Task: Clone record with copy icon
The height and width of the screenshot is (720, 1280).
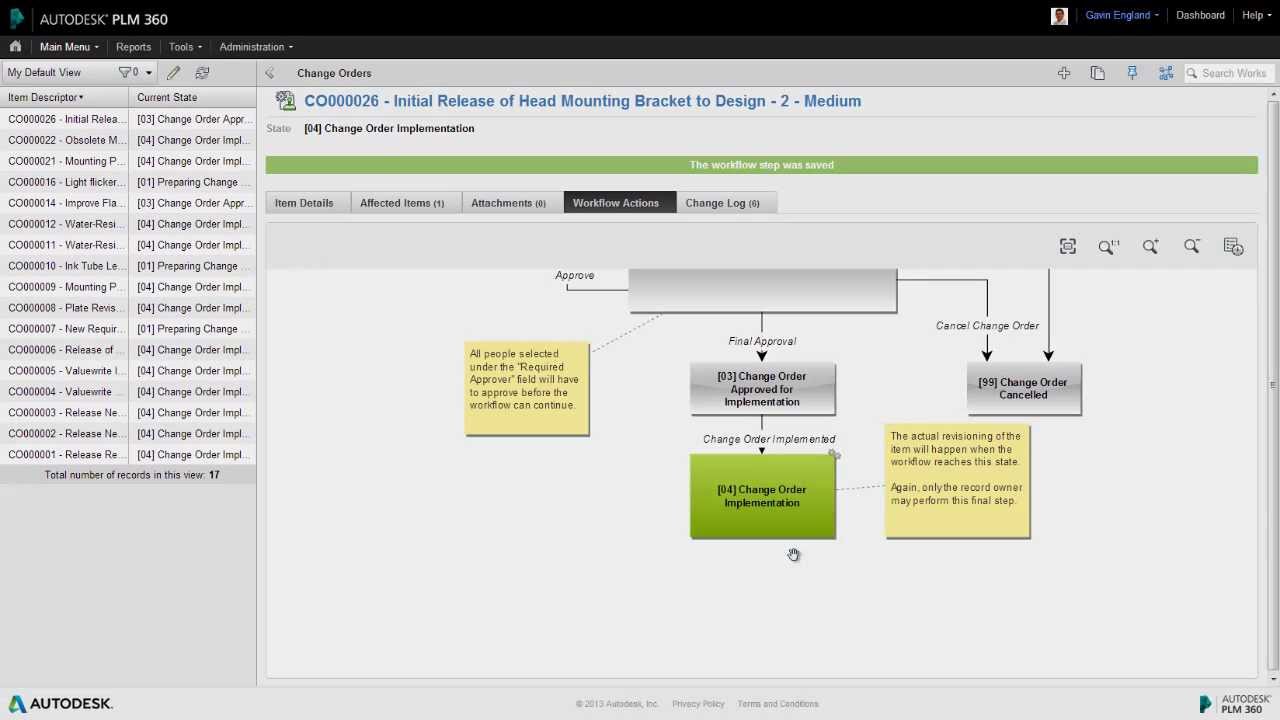Action: 1098,73
